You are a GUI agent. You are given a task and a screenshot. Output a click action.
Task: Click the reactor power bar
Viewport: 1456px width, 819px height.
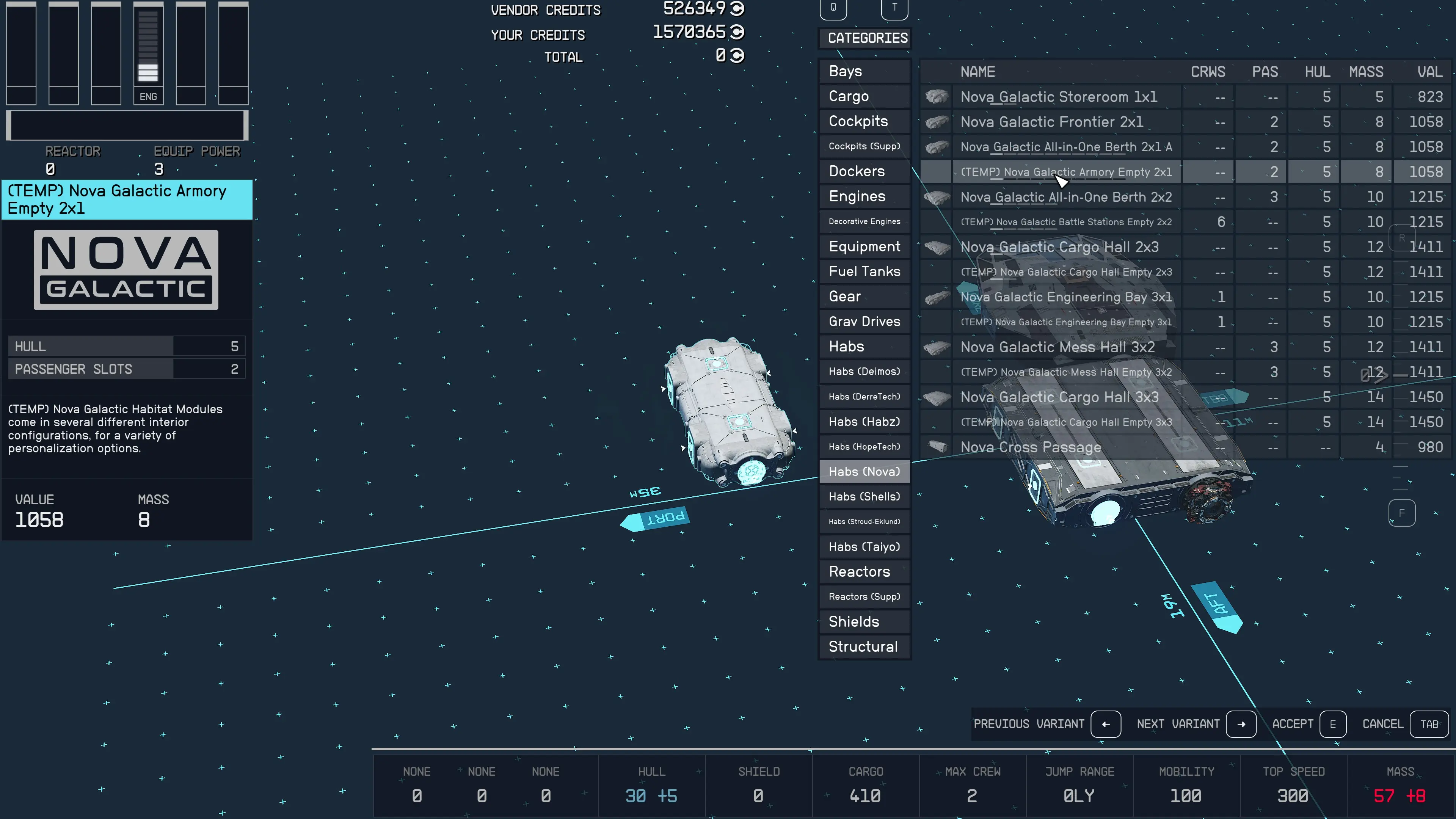click(x=127, y=125)
